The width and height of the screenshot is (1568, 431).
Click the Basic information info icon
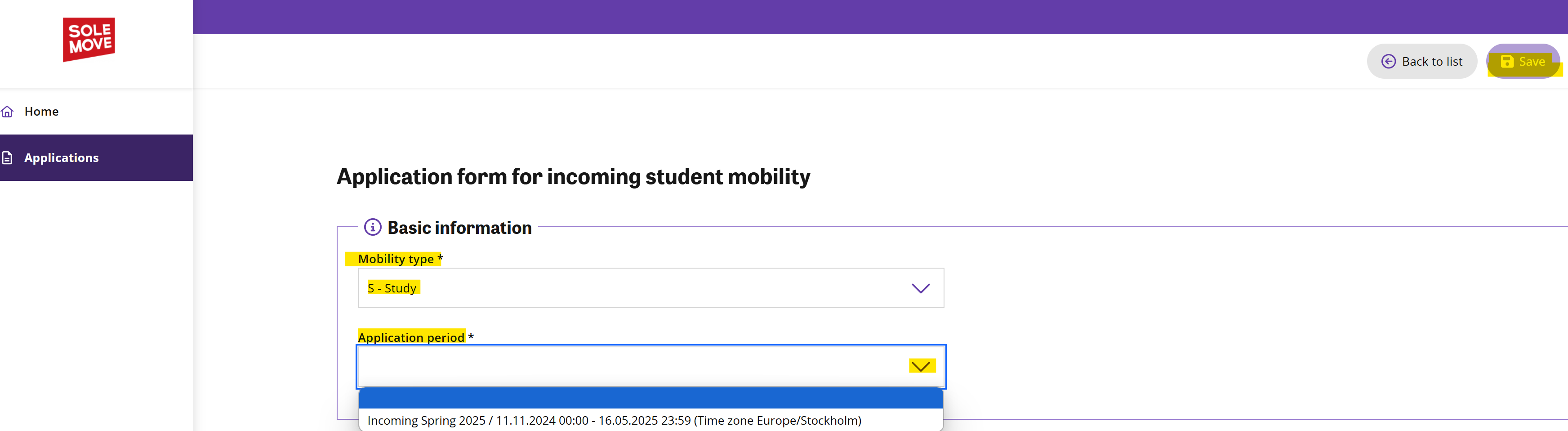click(373, 227)
